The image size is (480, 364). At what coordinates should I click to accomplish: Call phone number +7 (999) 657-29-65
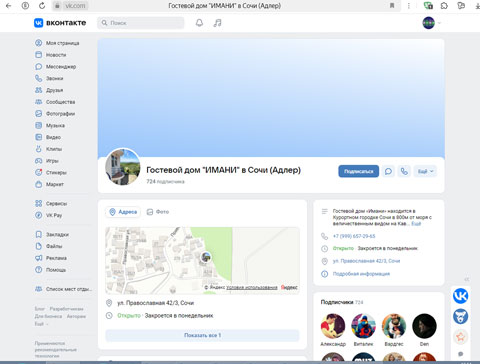click(x=354, y=236)
